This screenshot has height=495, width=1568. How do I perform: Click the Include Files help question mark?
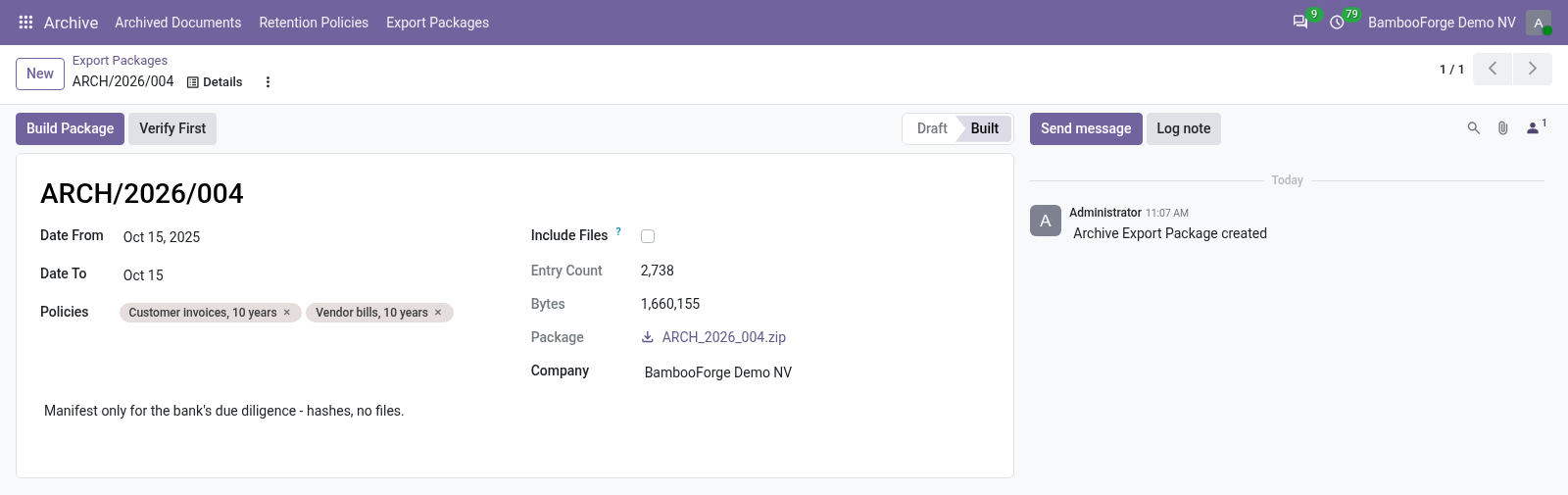(618, 232)
